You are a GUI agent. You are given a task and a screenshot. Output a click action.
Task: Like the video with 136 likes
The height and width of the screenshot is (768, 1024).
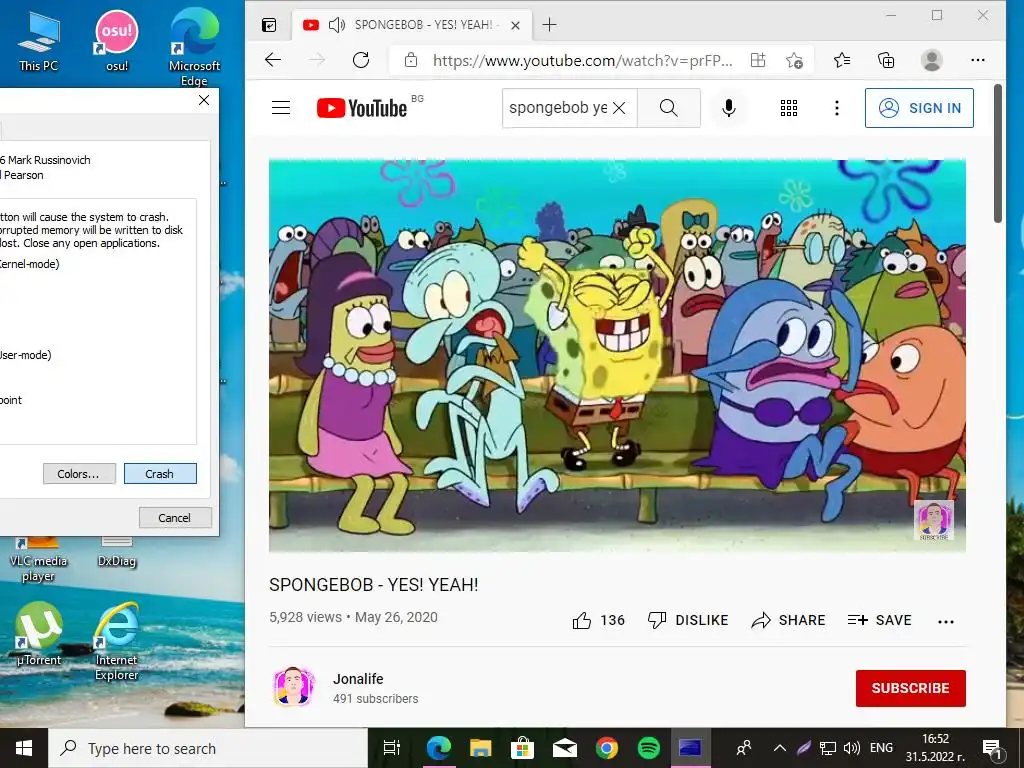pyautogui.click(x=598, y=620)
